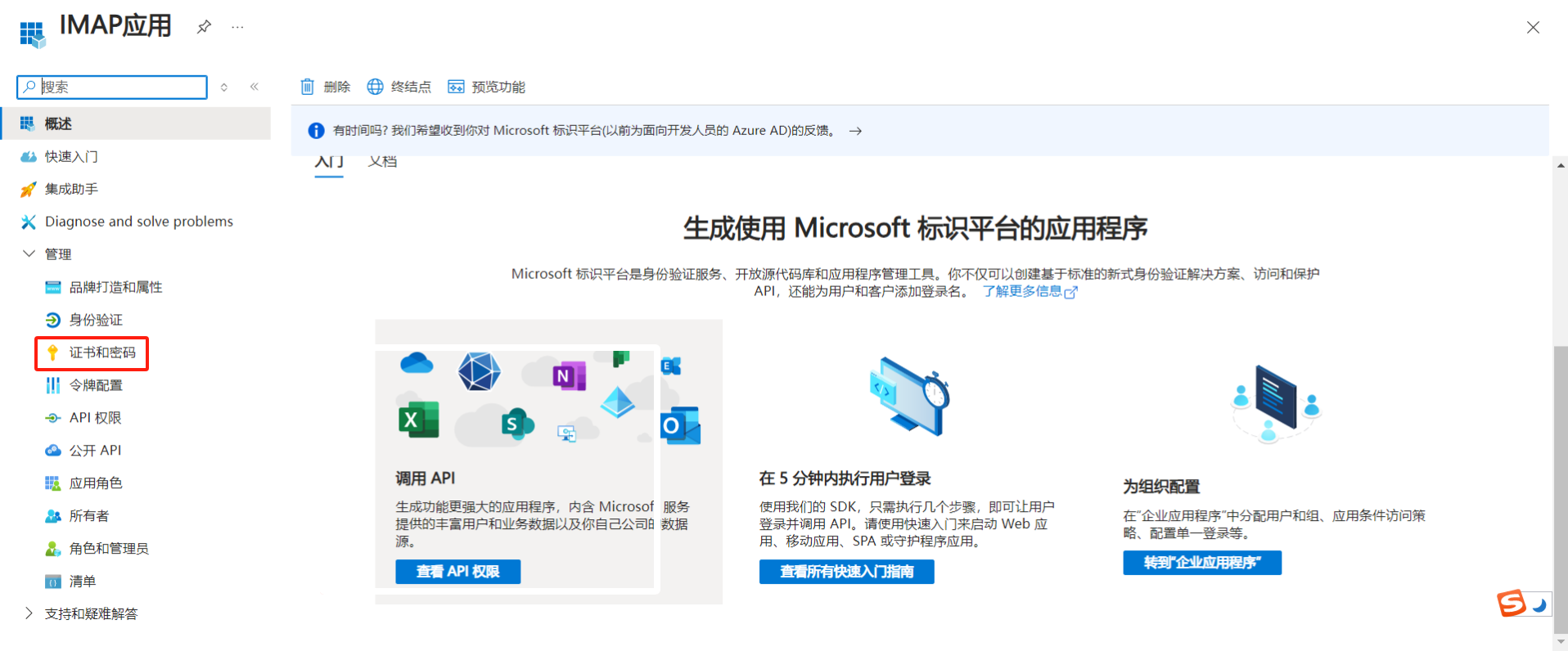Open 清单
This screenshot has height=651, width=1568.
(x=83, y=581)
